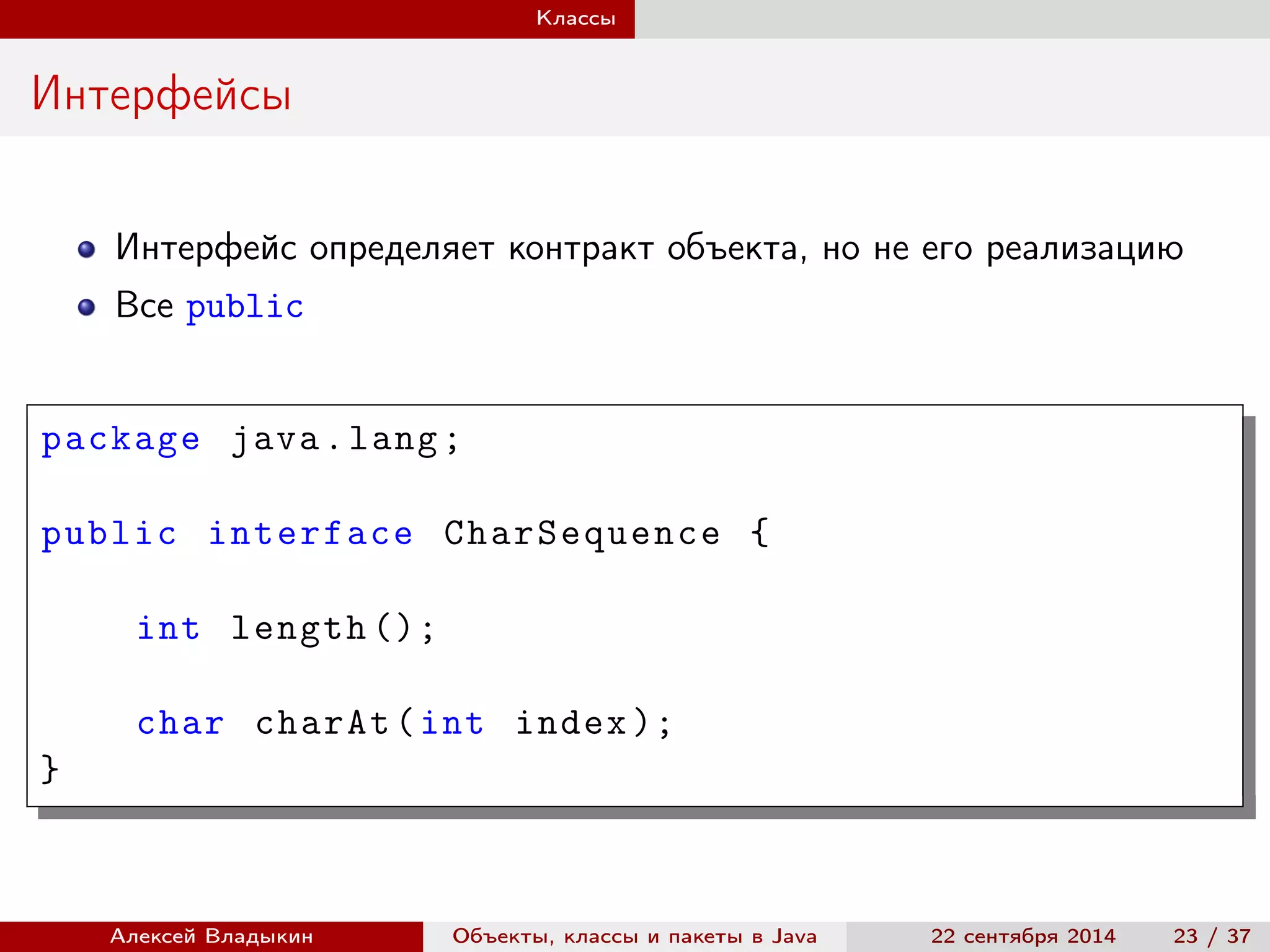Image resolution: width=1270 pixels, height=952 pixels.
Task: Click the second bullet point marker
Action: tap(86, 307)
